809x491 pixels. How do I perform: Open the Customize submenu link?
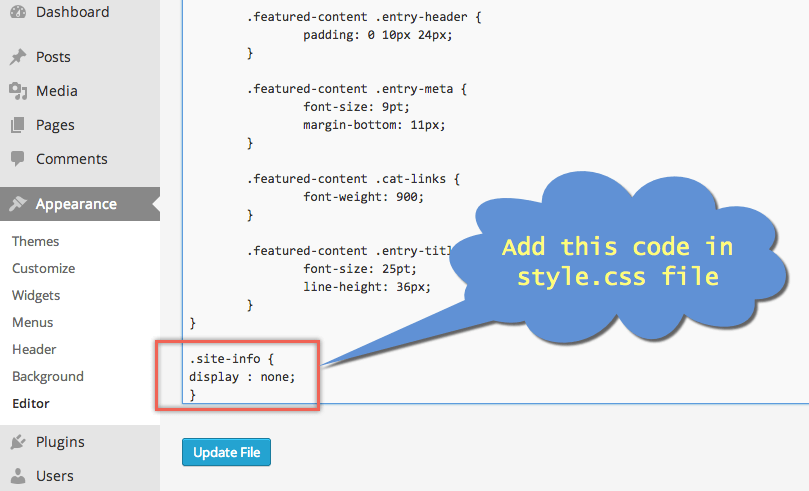coord(44,268)
